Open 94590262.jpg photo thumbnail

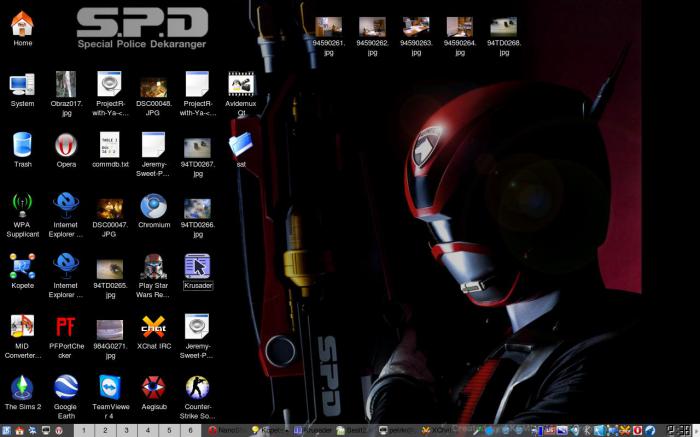click(372, 36)
